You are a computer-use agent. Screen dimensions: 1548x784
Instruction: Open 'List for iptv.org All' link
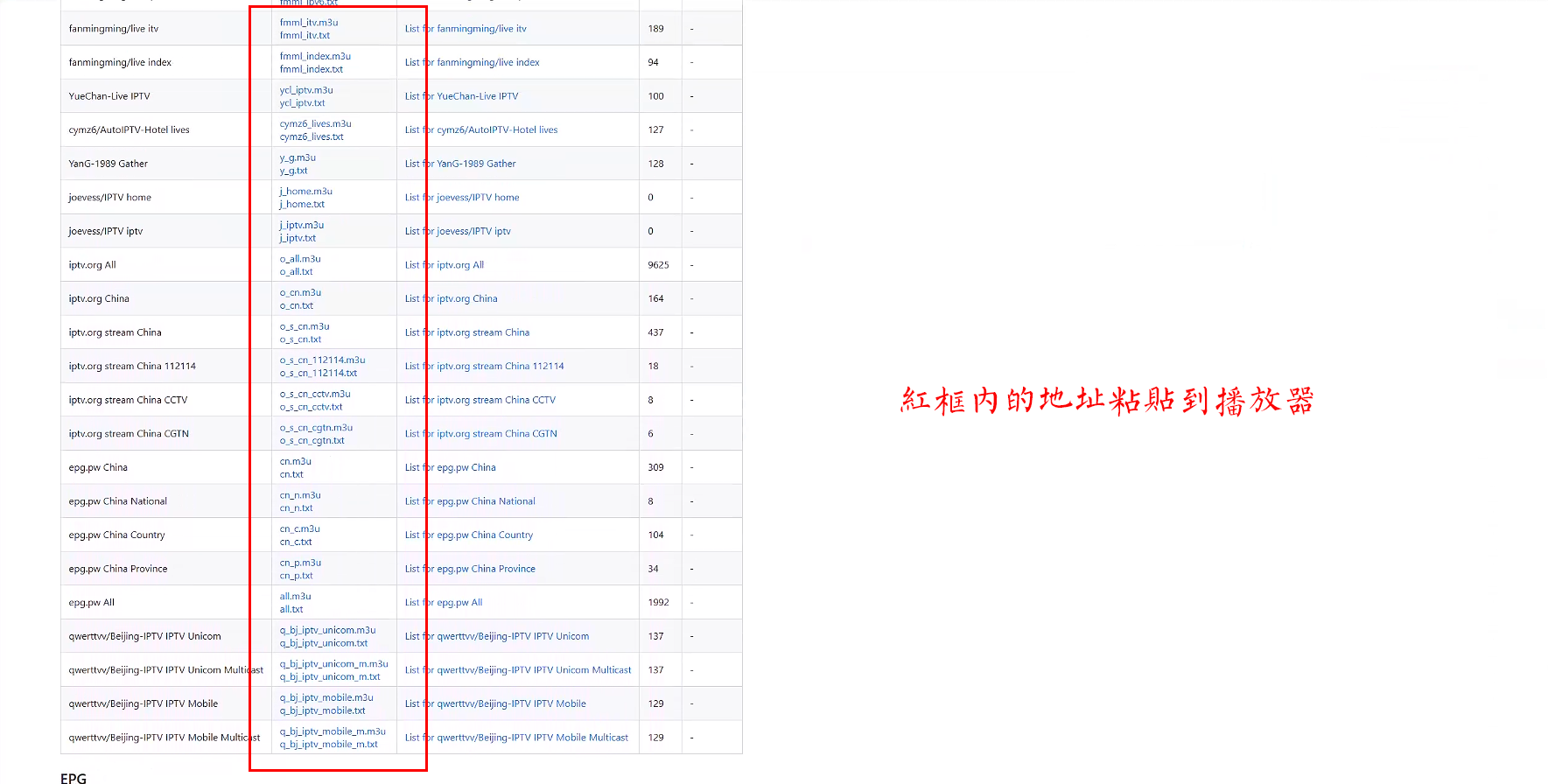click(444, 265)
